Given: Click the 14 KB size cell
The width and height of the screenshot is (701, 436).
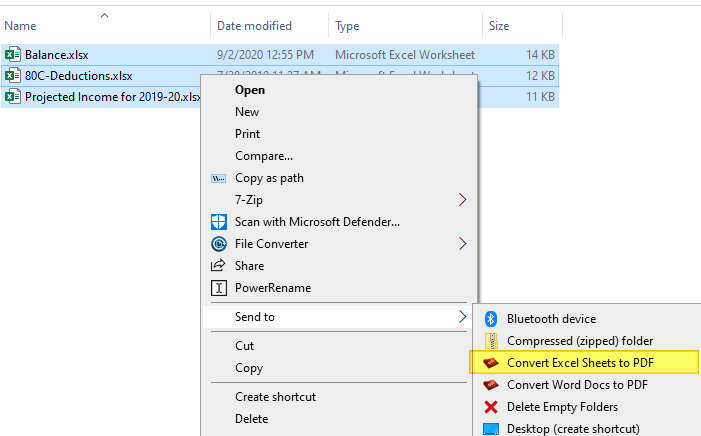Looking at the screenshot, I should coord(540,55).
